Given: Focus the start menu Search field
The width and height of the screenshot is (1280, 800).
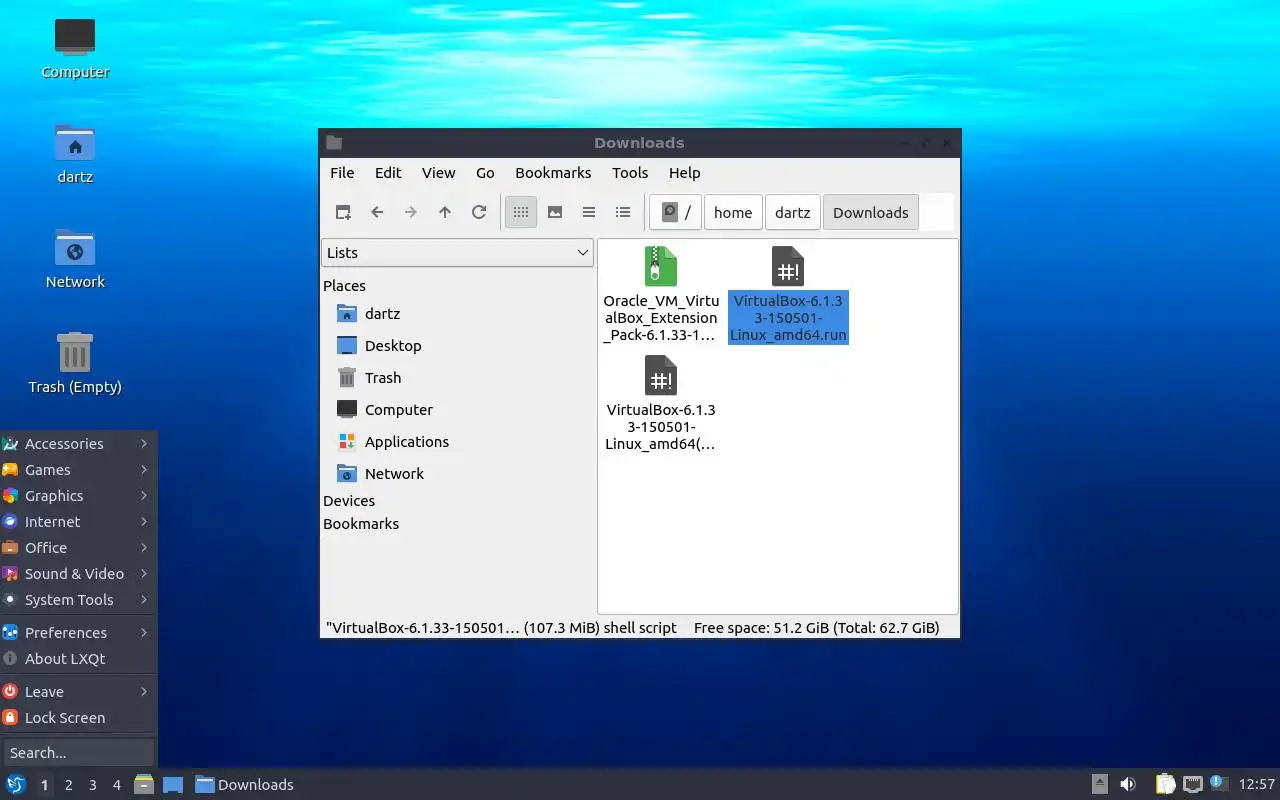Looking at the screenshot, I should (x=78, y=752).
